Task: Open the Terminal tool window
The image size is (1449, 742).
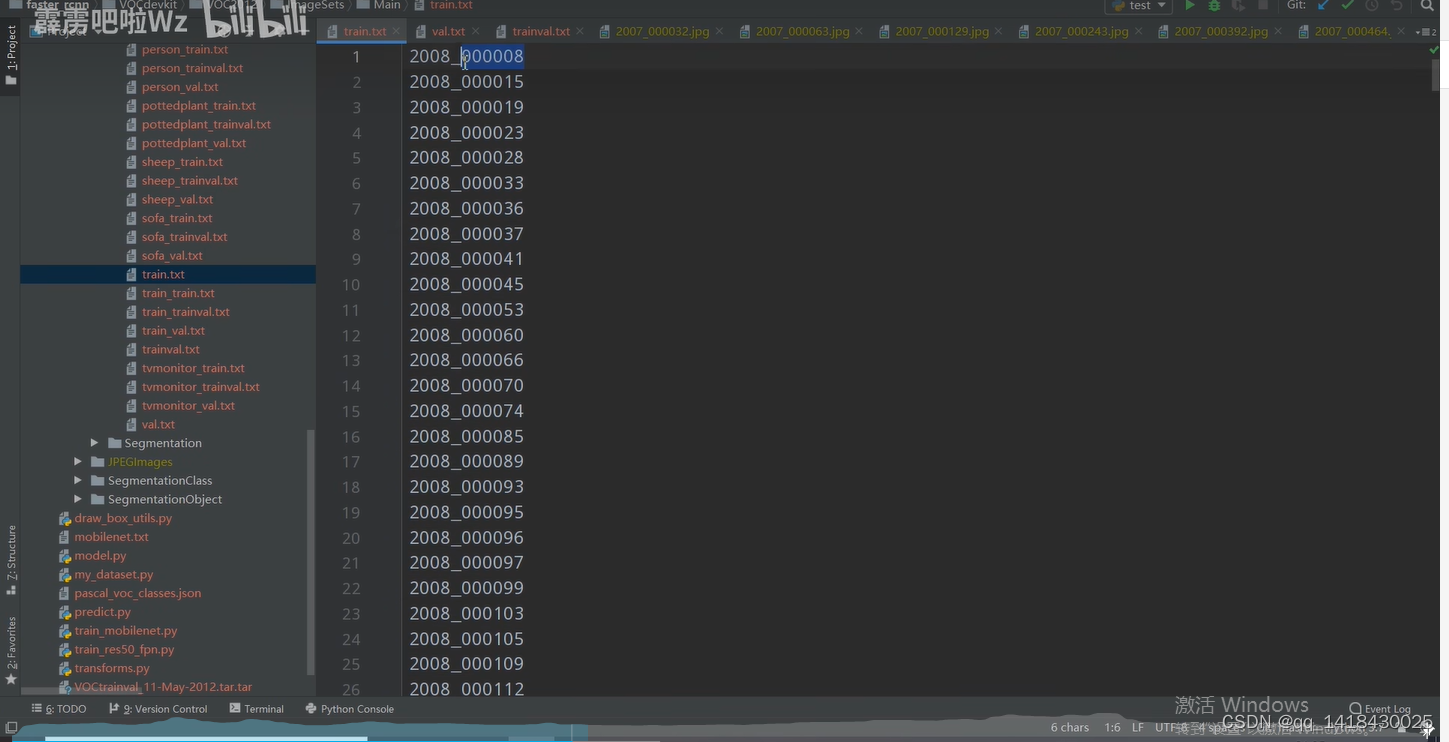Action: (257, 709)
